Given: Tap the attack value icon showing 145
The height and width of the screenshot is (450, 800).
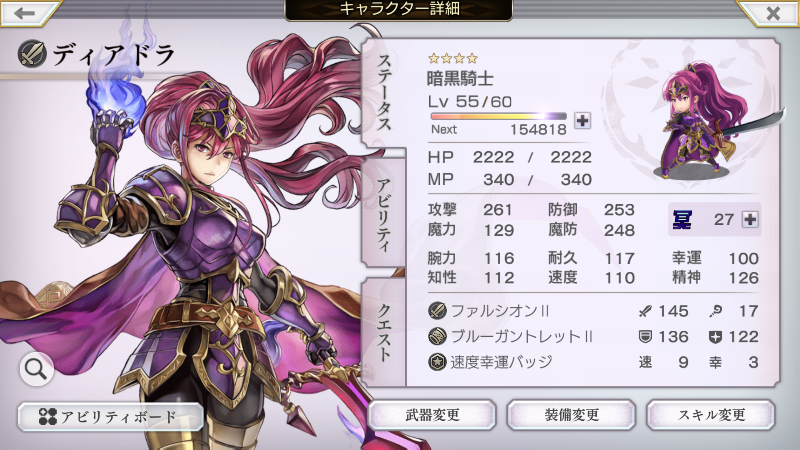Looking at the screenshot, I should (645, 311).
